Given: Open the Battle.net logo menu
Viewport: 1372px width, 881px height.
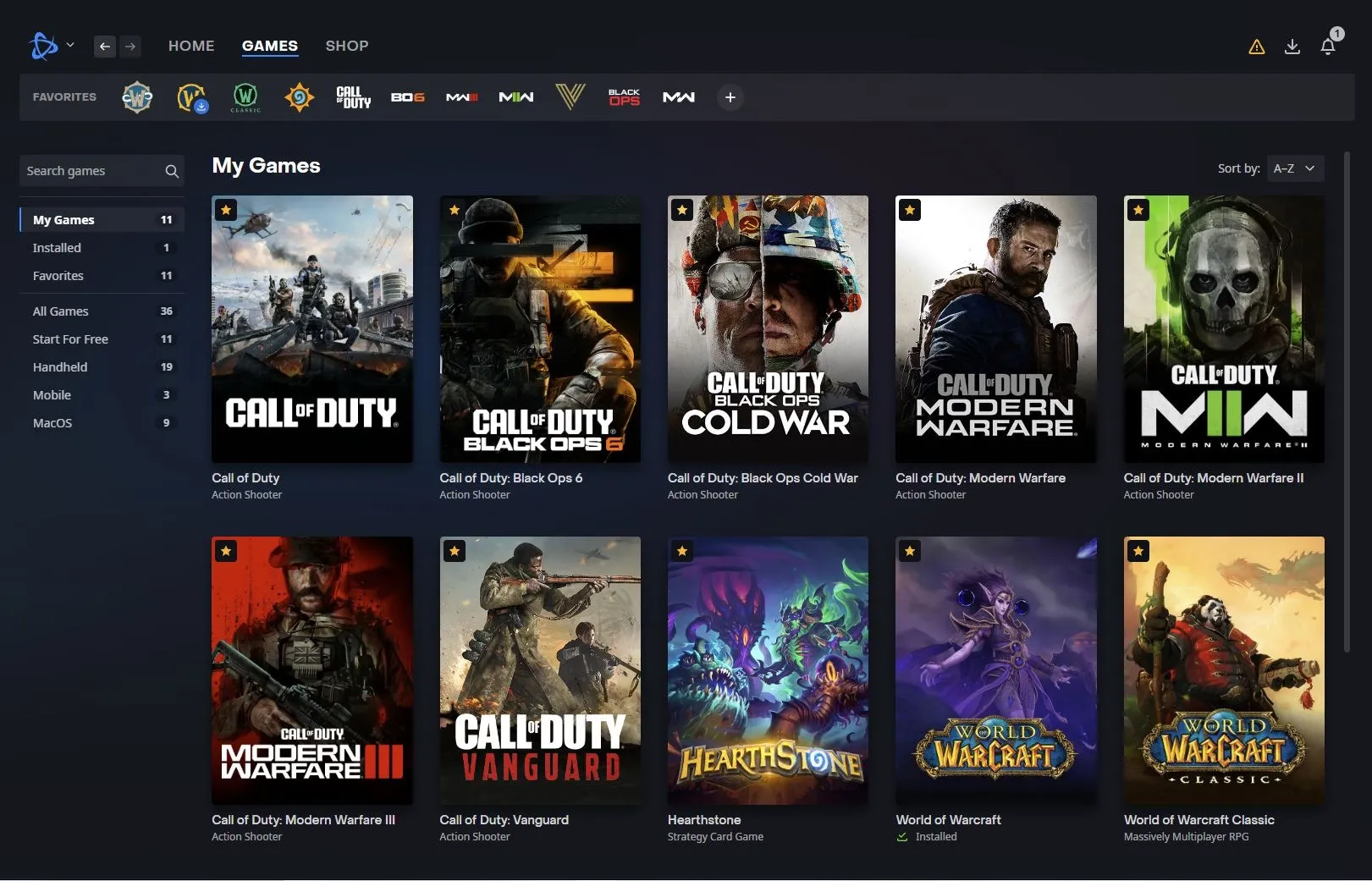Looking at the screenshot, I should point(50,46).
